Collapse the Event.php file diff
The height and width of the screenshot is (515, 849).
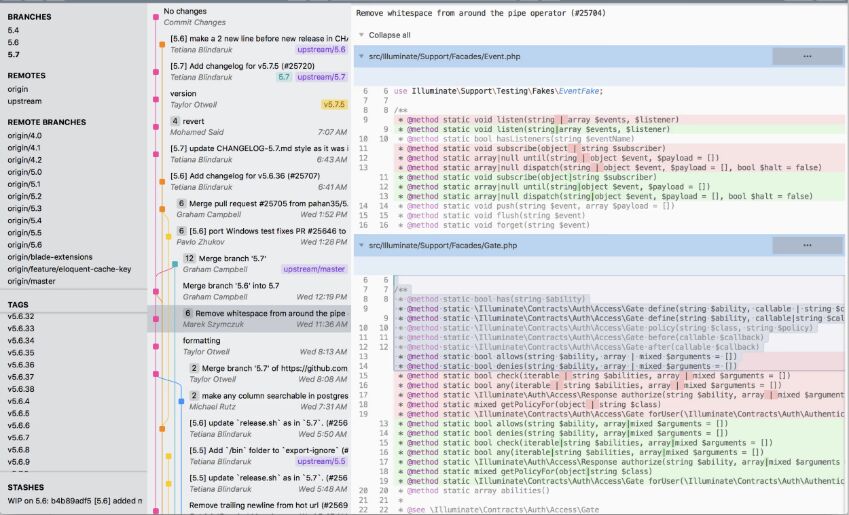click(x=361, y=56)
